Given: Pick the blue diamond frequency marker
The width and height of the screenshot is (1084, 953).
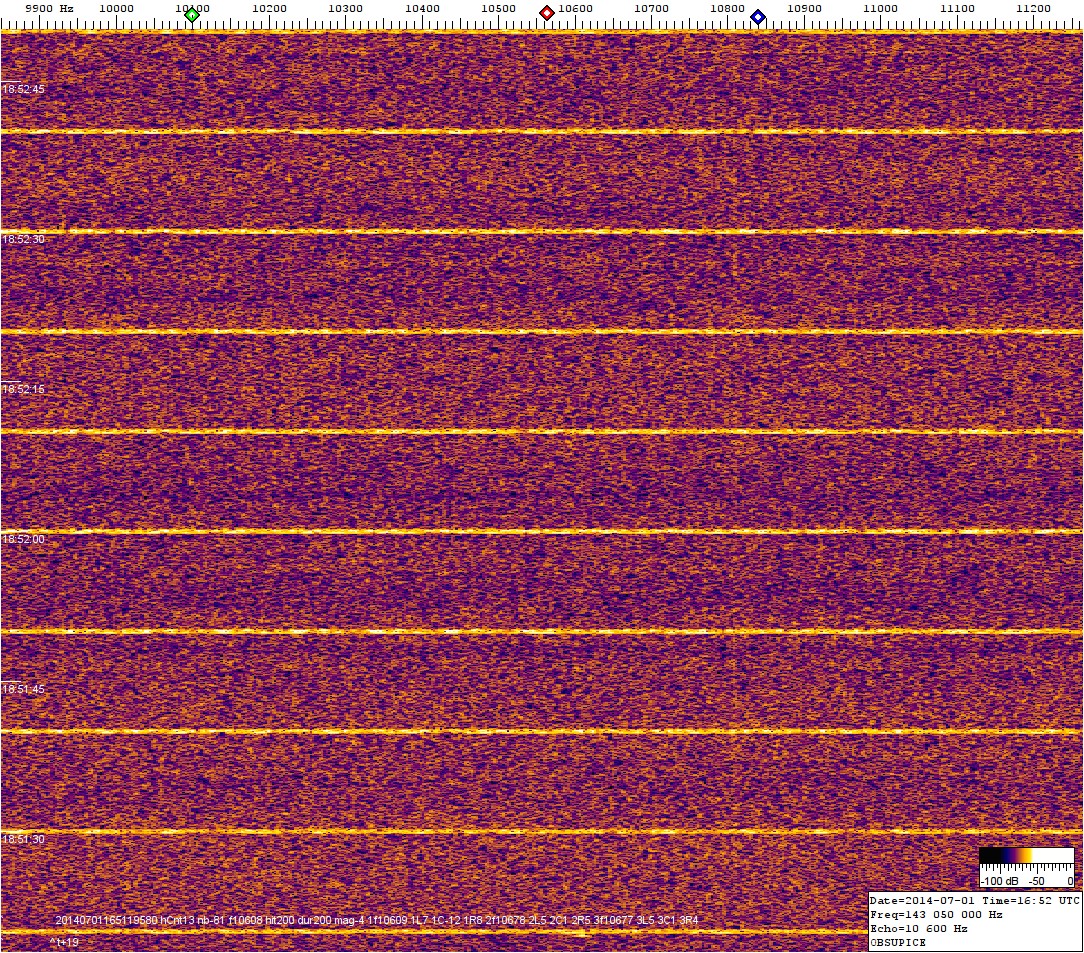Looking at the screenshot, I should (x=758, y=16).
